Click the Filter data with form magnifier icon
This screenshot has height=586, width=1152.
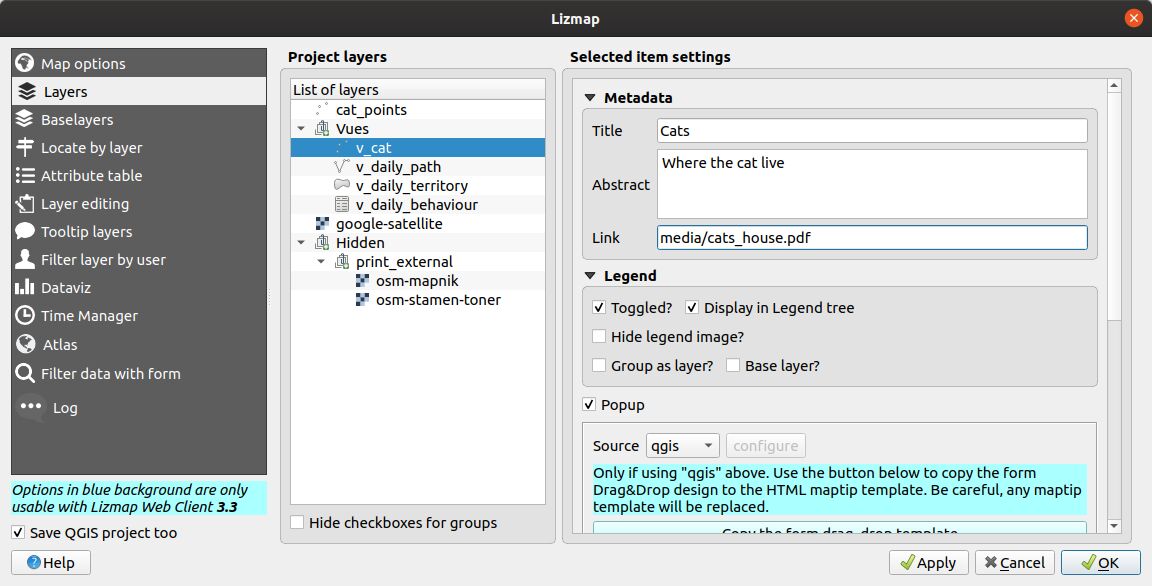[x=25, y=373]
